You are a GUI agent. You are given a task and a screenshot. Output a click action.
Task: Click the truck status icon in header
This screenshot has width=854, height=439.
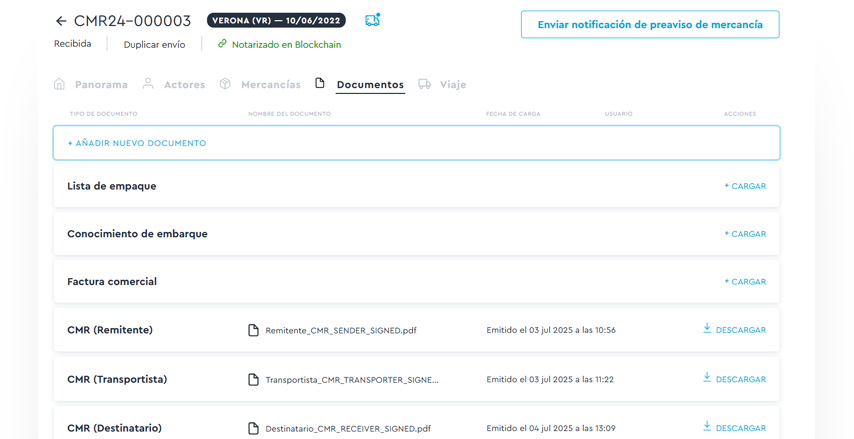[x=372, y=21]
